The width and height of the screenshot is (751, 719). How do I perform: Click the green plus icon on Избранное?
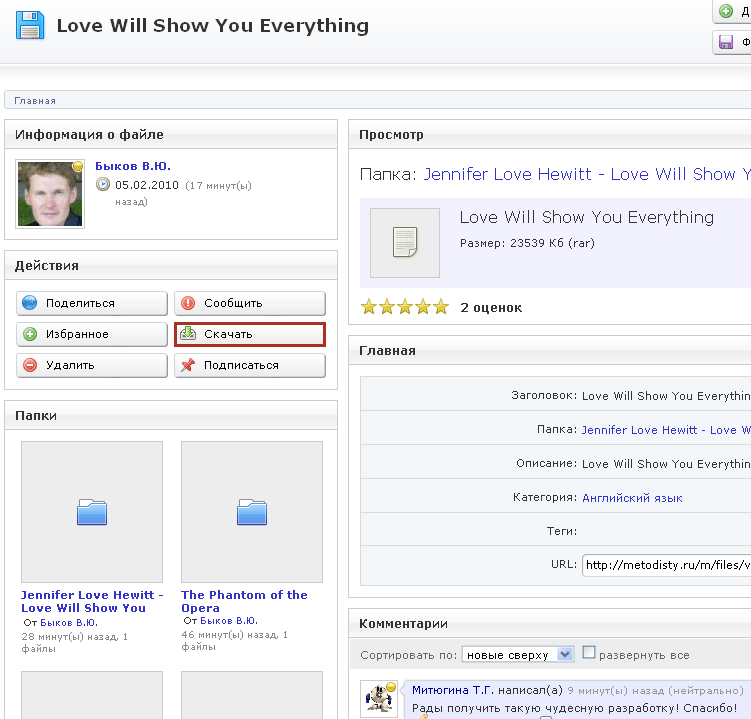click(30, 334)
